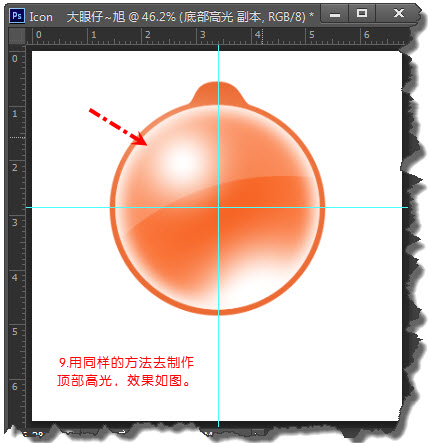The image size is (428, 443).
Task: Click the dark orange outer ring of the ball
Action: [x=112, y=207]
